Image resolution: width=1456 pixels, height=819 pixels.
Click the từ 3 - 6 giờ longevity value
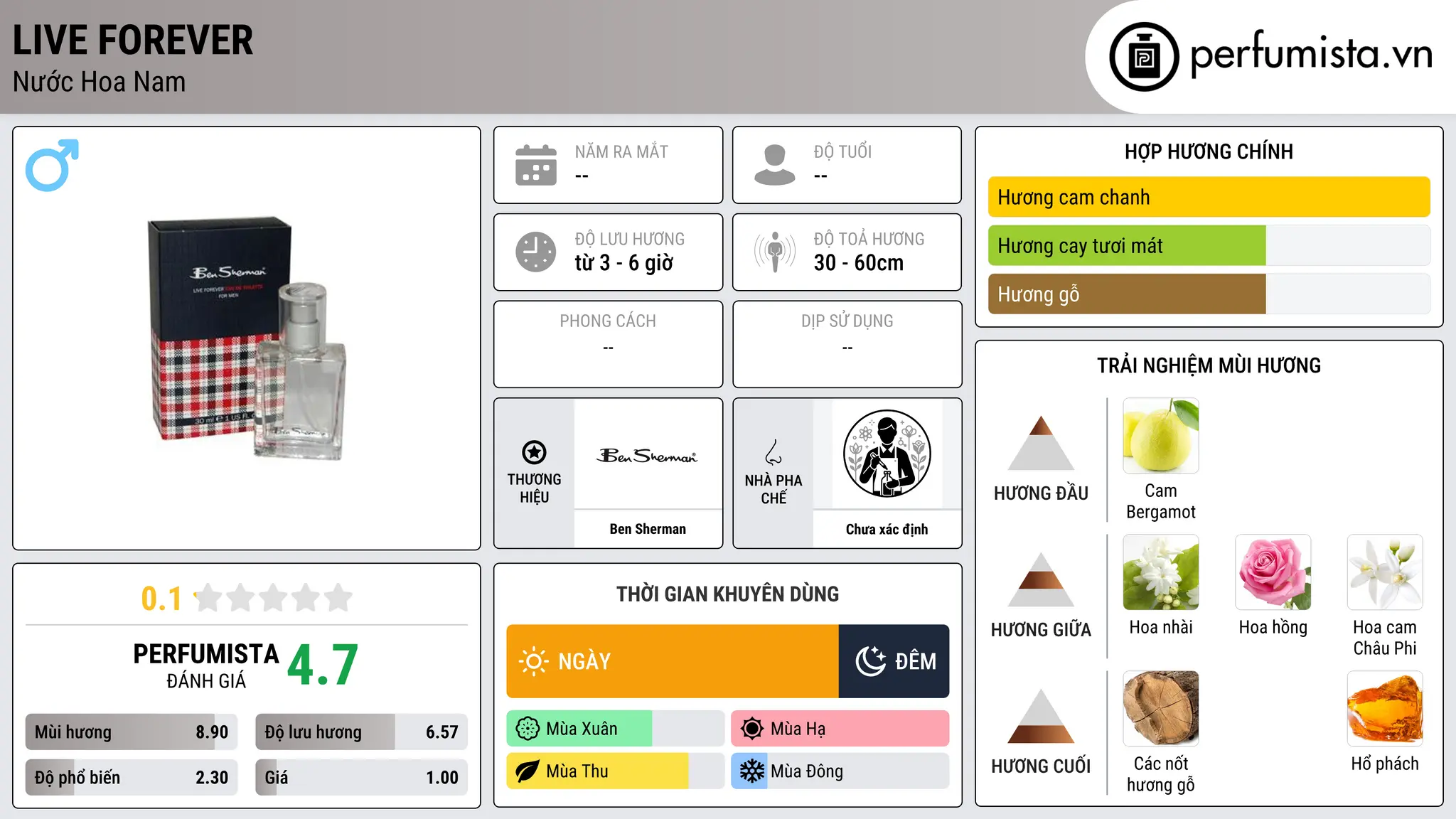point(623,263)
